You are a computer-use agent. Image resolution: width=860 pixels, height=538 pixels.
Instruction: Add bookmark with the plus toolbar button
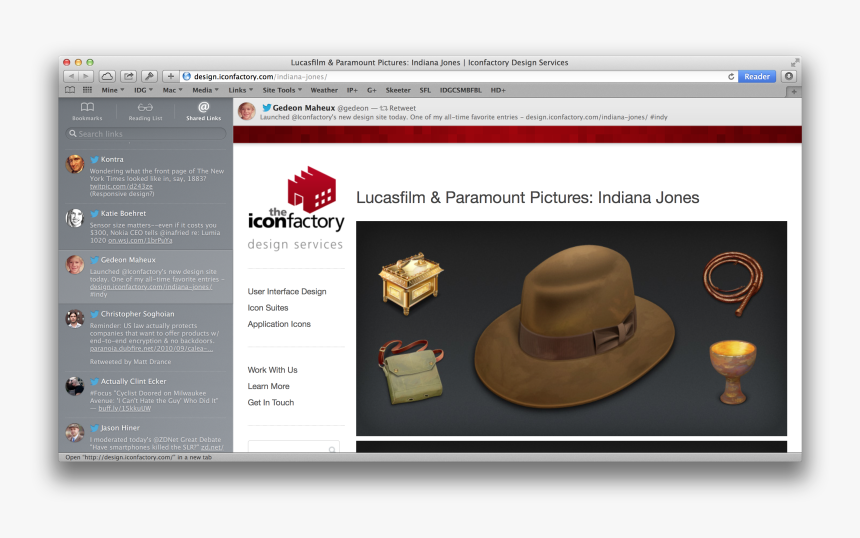[x=171, y=76]
